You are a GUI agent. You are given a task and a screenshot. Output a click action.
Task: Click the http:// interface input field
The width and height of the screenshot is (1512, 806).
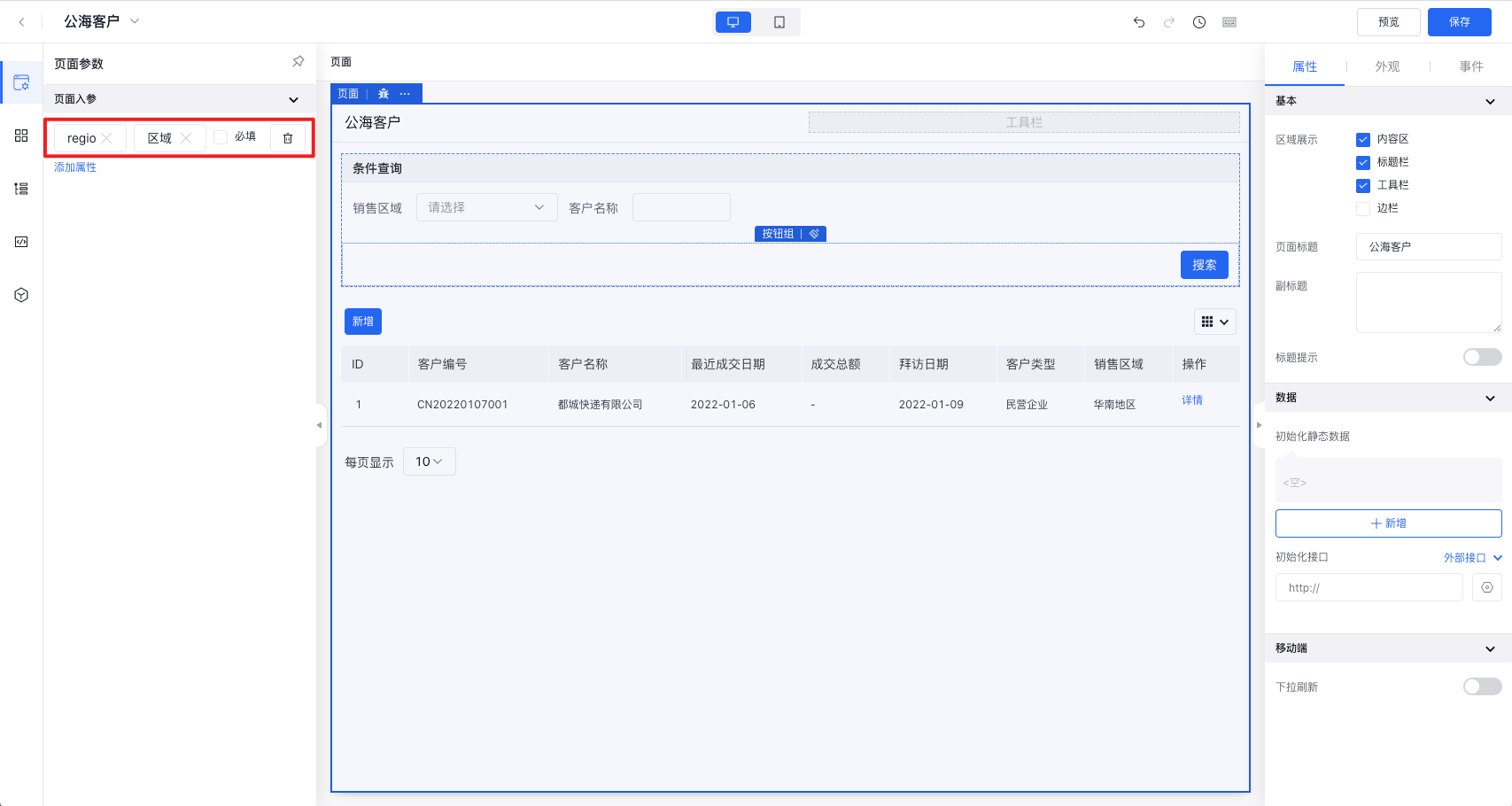coord(1369,587)
